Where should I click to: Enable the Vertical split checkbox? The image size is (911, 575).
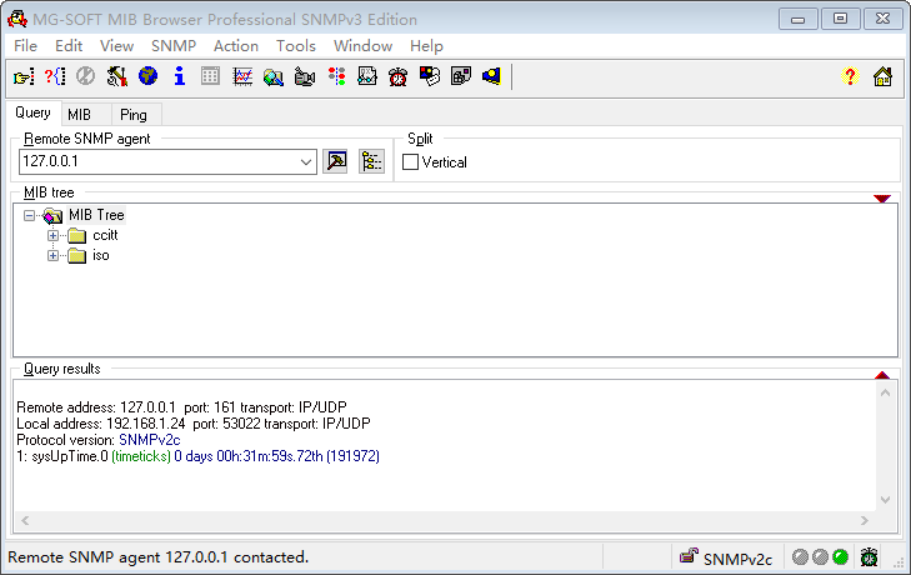click(x=410, y=162)
